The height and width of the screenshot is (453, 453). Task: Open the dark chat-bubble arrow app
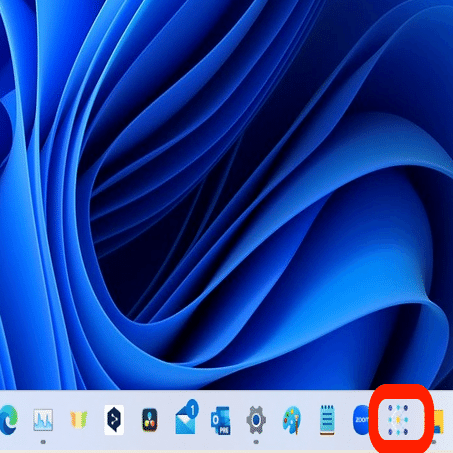[x=114, y=420]
